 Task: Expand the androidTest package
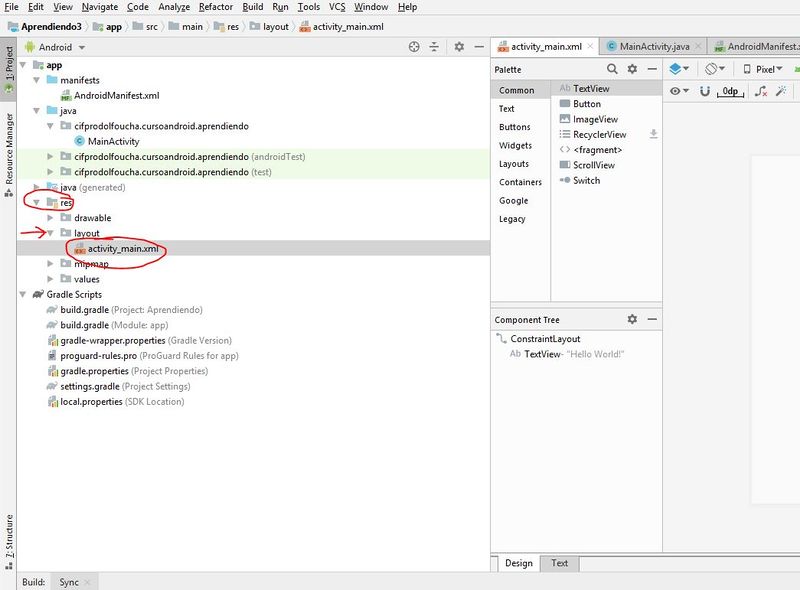50,157
